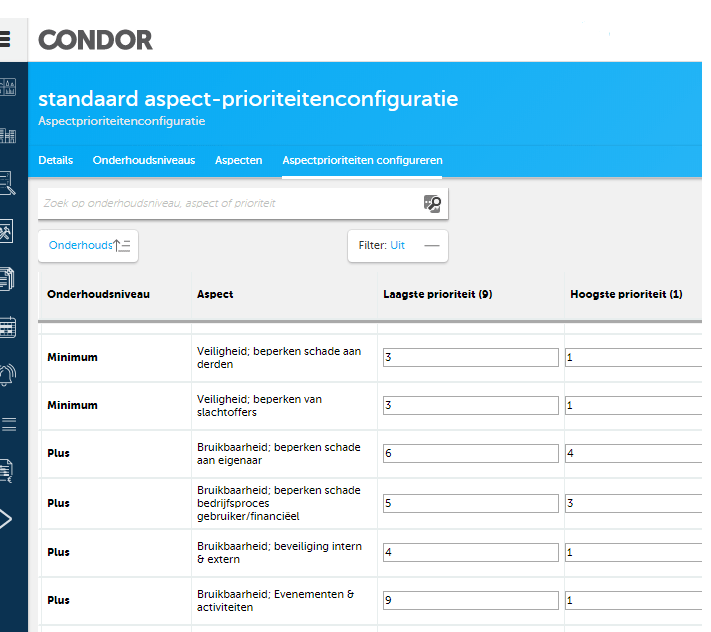Edit hoogste prioriteit for schade bedrijfsproces
The image size is (711, 632).
click(x=633, y=503)
